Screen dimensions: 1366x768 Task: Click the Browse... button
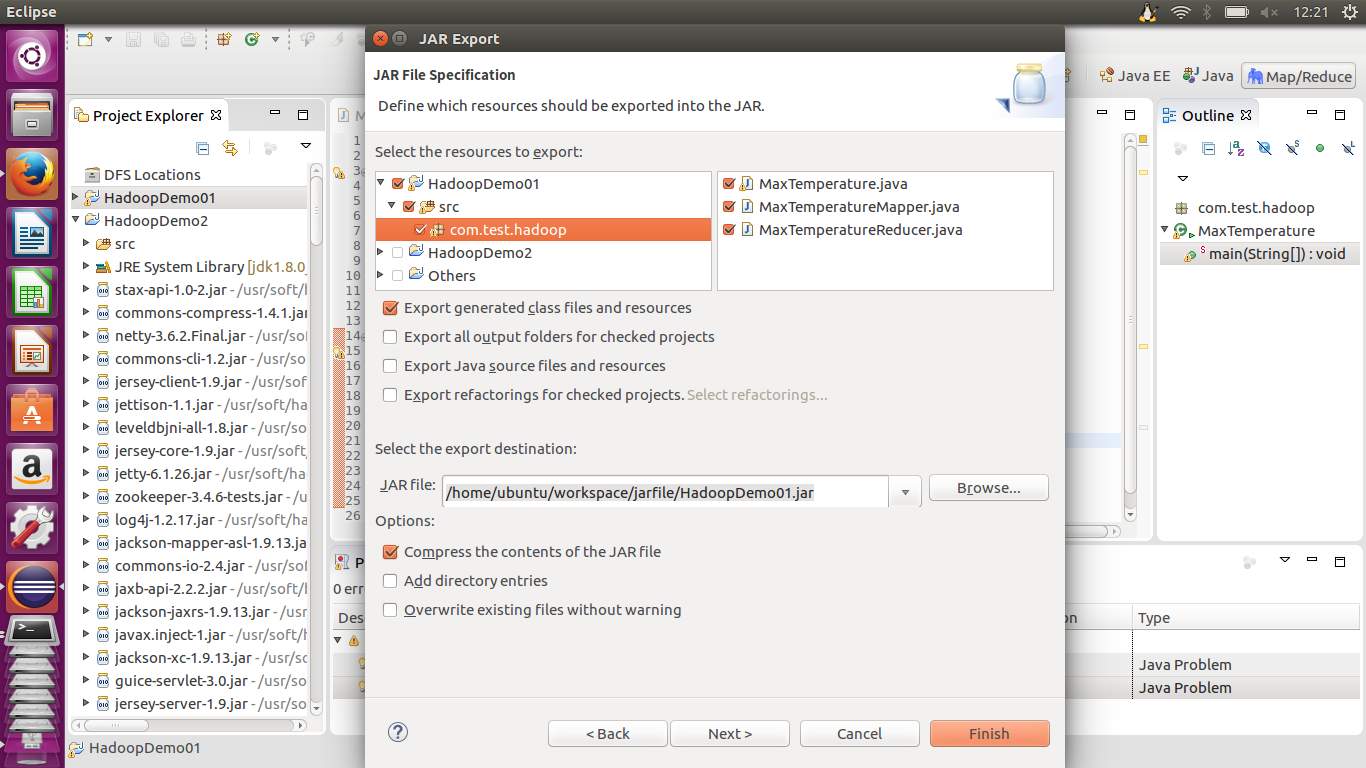coord(989,488)
